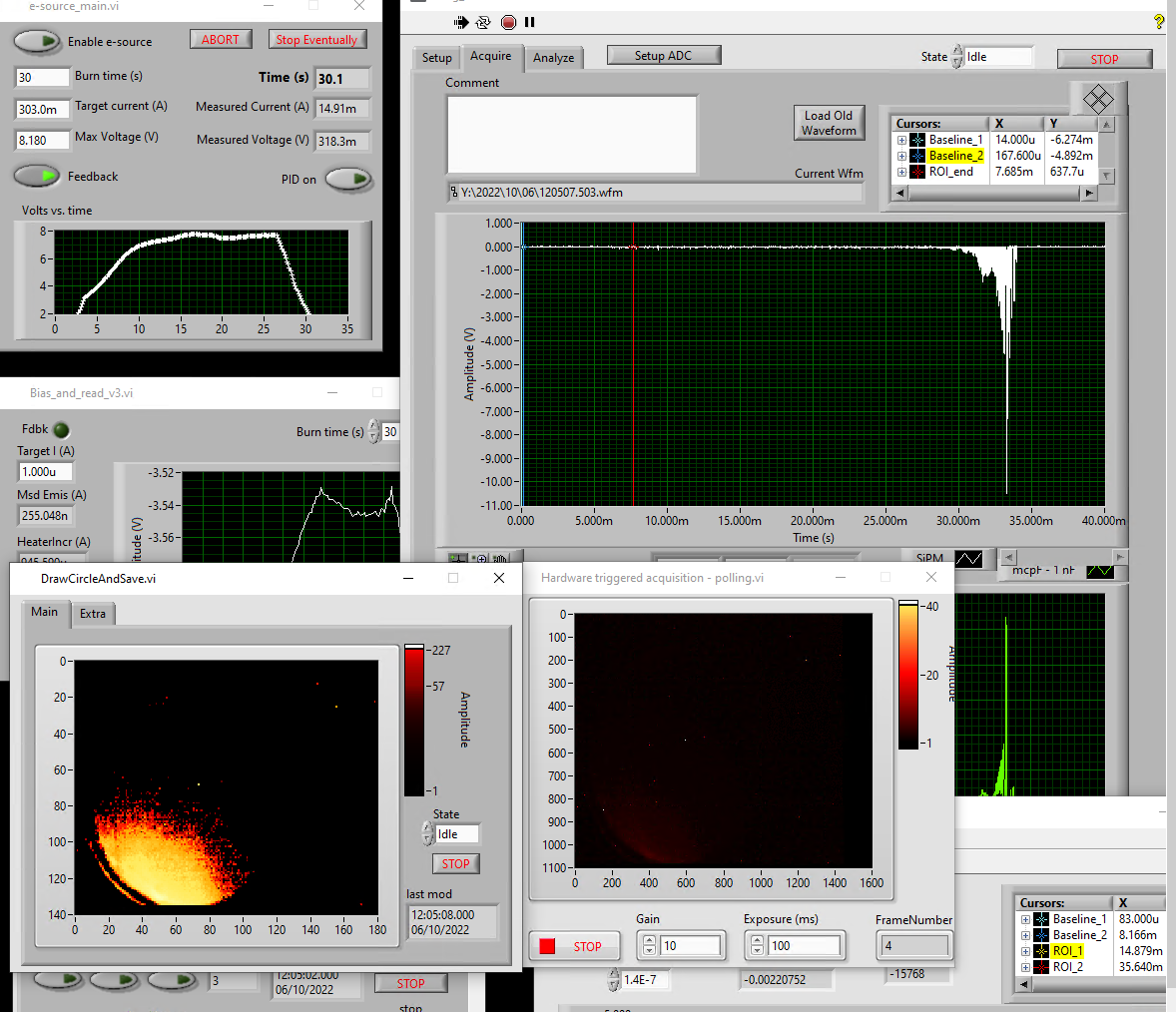Click the Baseline_2 cursor crosshair icon
This screenshot has height=1012, width=1176.
click(917, 156)
